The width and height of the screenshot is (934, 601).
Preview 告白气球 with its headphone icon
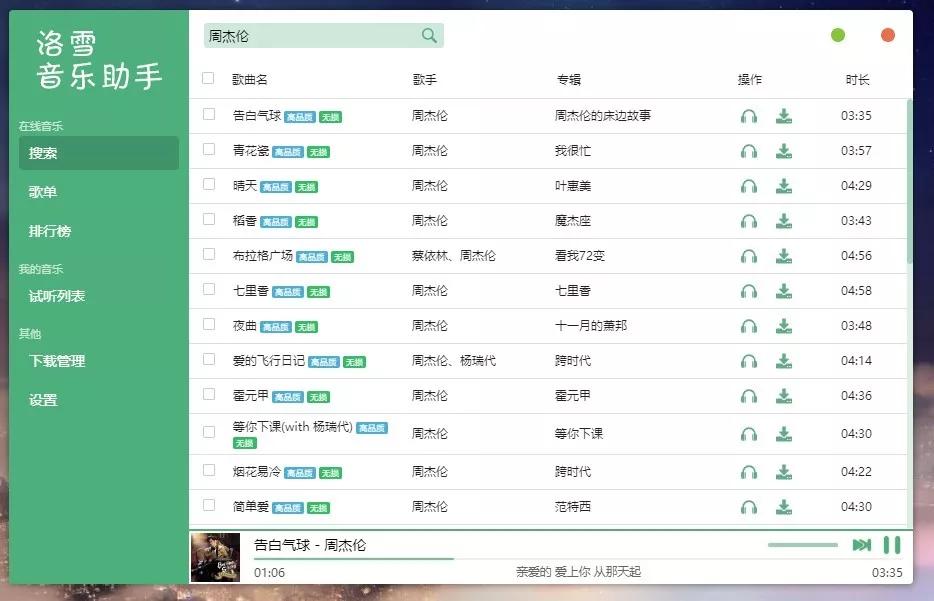(x=749, y=116)
